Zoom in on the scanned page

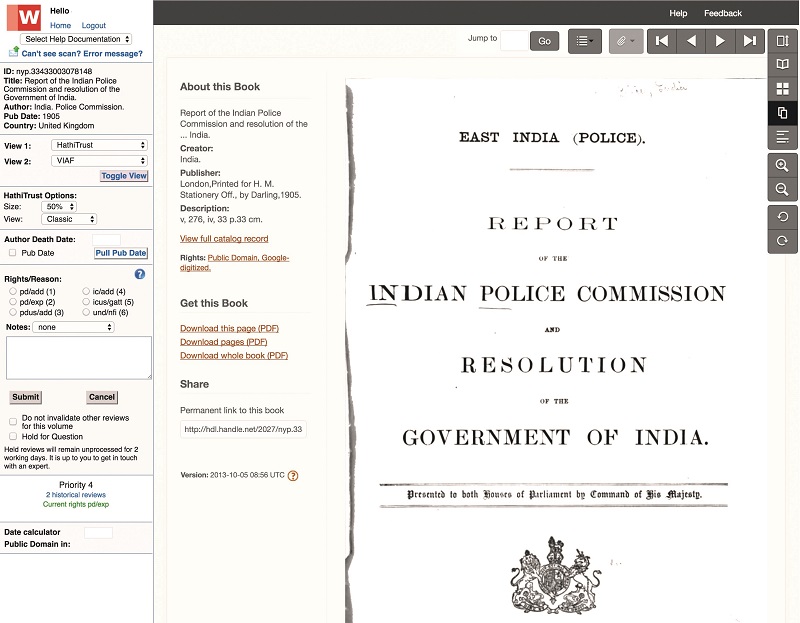tap(783, 166)
